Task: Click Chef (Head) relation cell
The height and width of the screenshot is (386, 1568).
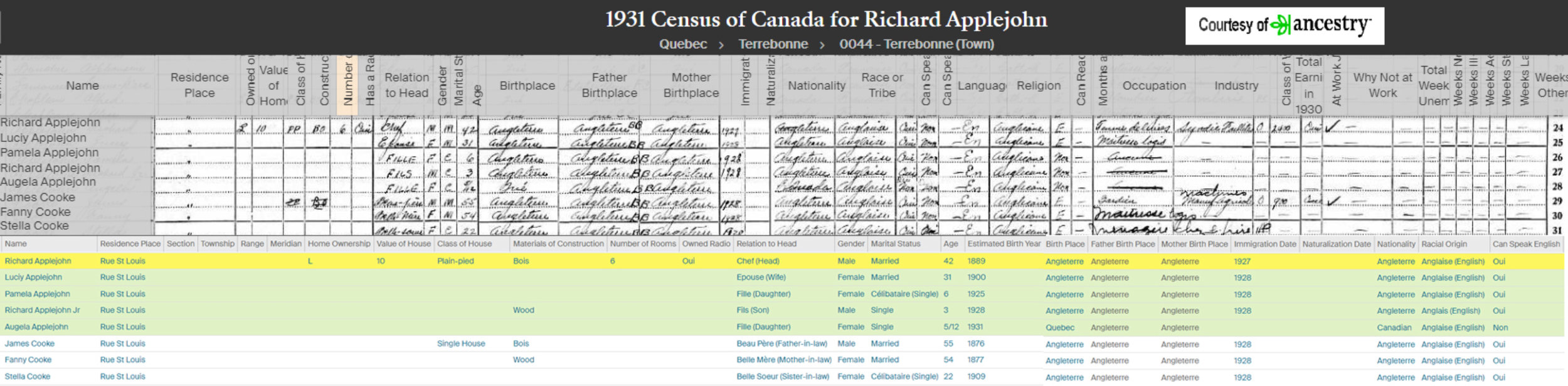Action: [x=758, y=261]
